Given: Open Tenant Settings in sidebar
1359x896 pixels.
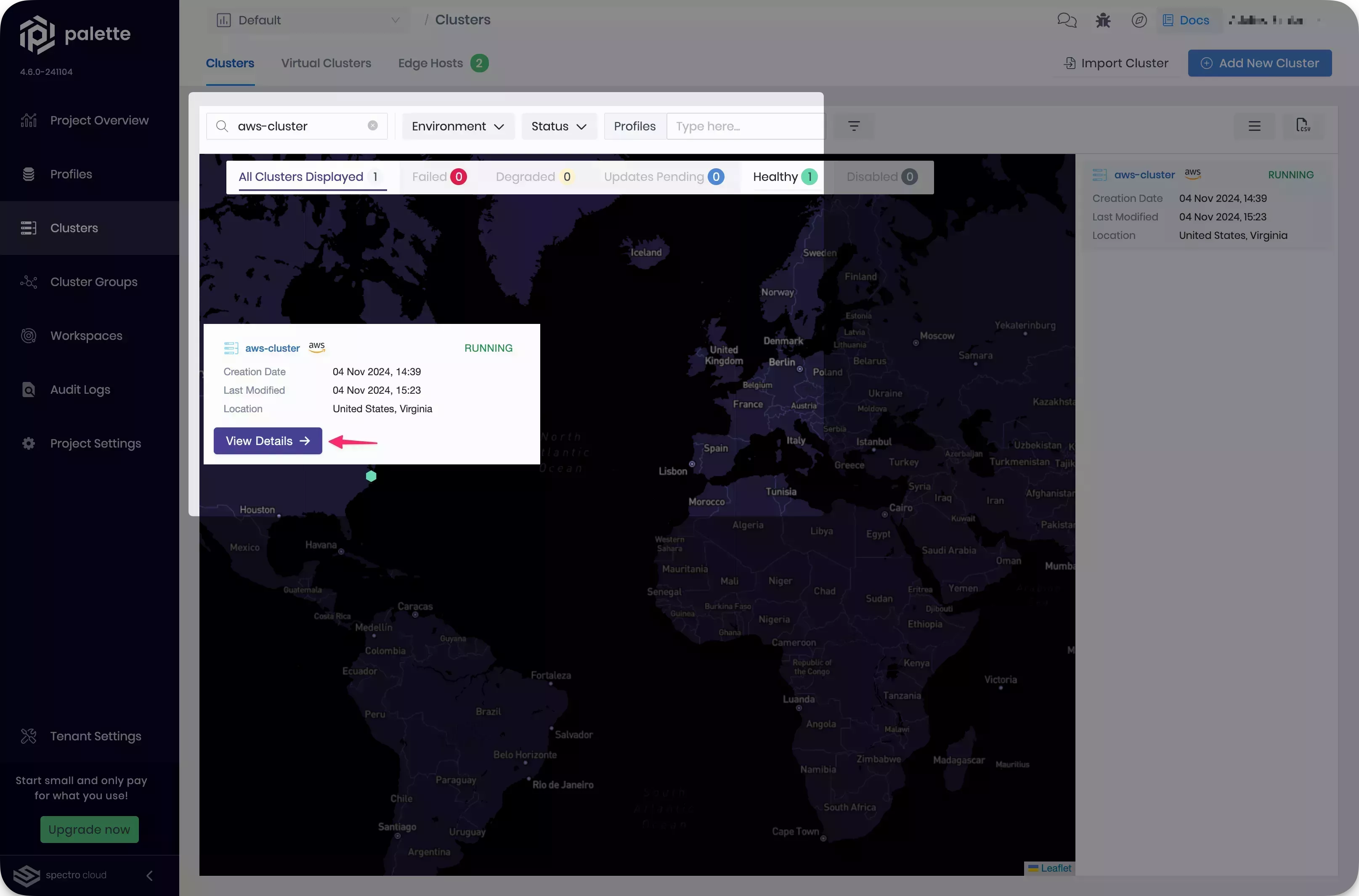Looking at the screenshot, I should pos(89,736).
